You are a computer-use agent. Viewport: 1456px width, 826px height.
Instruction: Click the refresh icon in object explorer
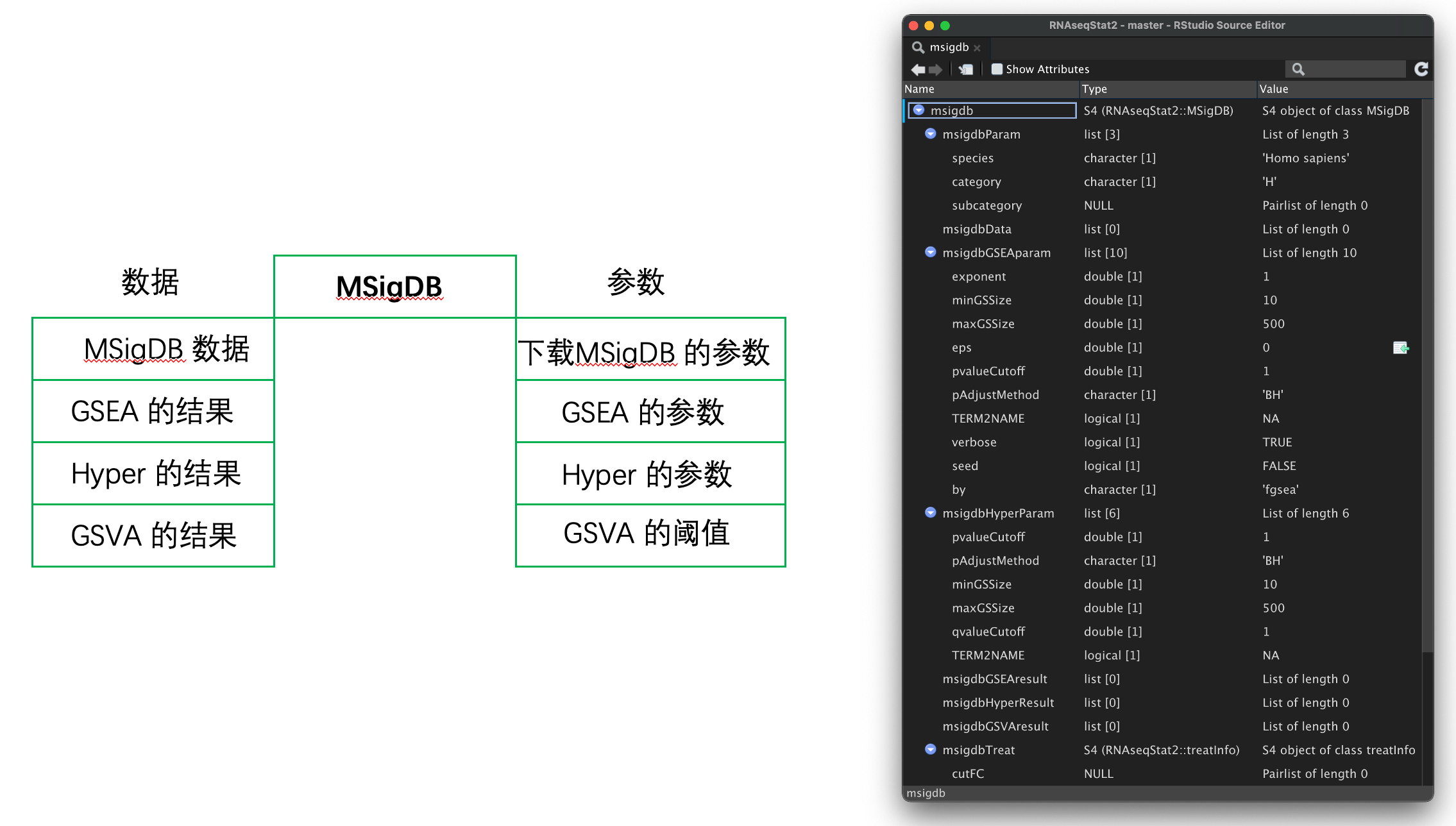pos(1421,69)
